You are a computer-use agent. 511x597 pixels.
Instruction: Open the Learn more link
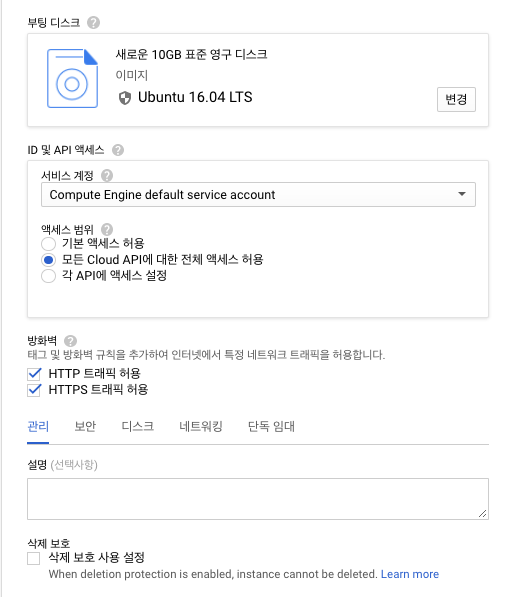coord(410,574)
